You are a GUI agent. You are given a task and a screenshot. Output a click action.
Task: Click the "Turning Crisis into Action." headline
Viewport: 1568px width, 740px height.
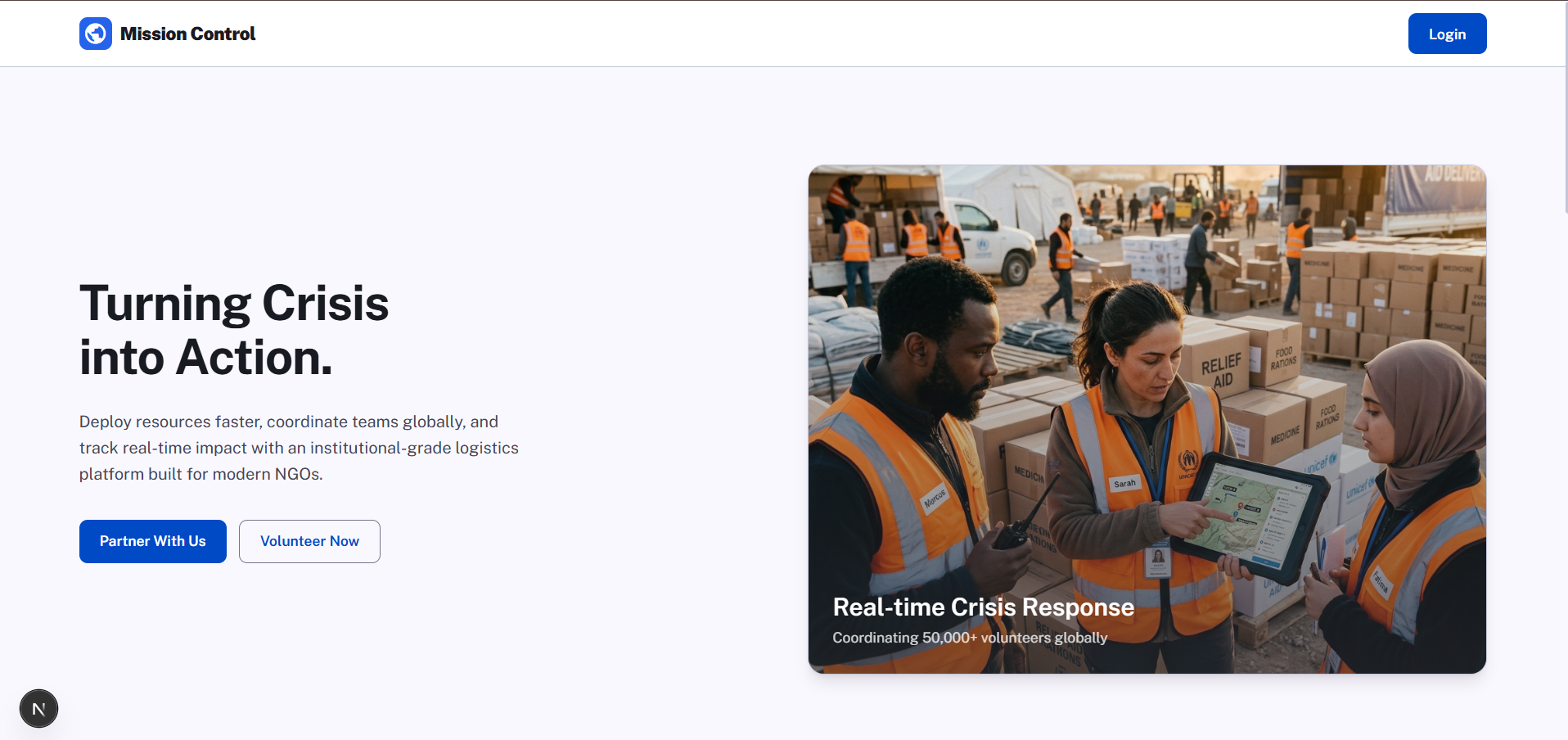[x=234, y=330]
